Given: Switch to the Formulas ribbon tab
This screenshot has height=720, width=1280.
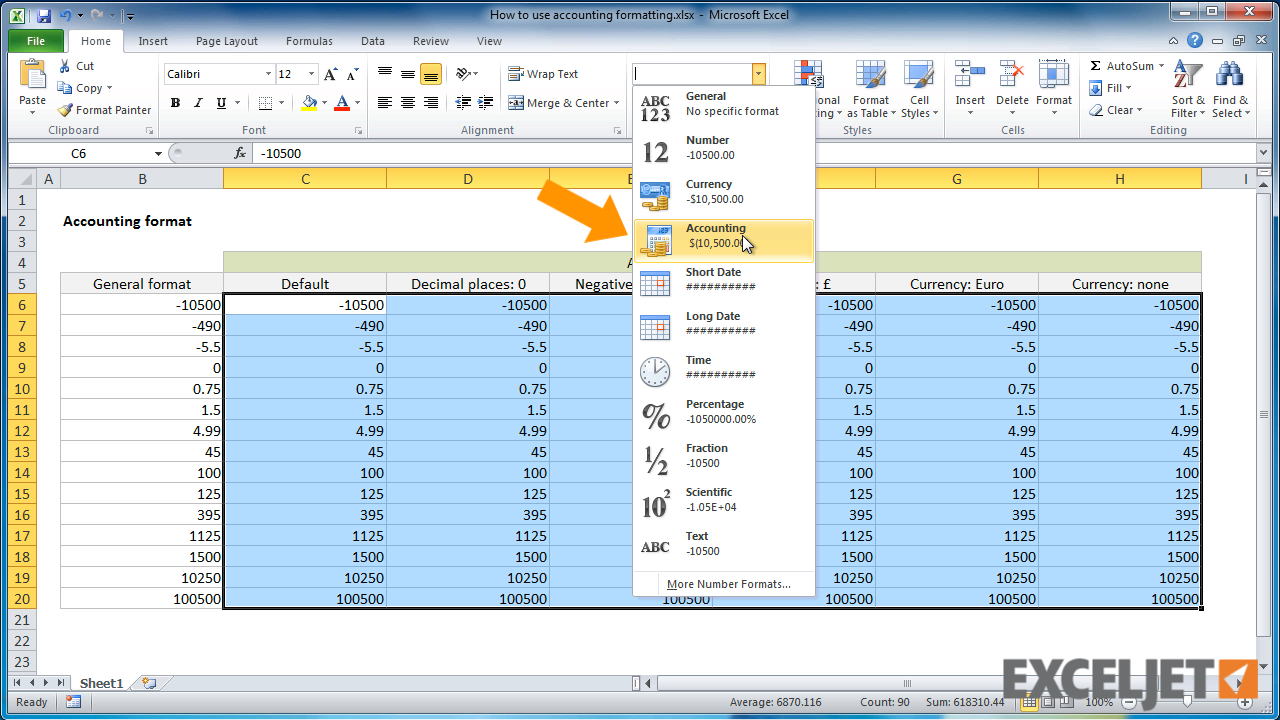Looking at the screenshot, I should point(308,41).
